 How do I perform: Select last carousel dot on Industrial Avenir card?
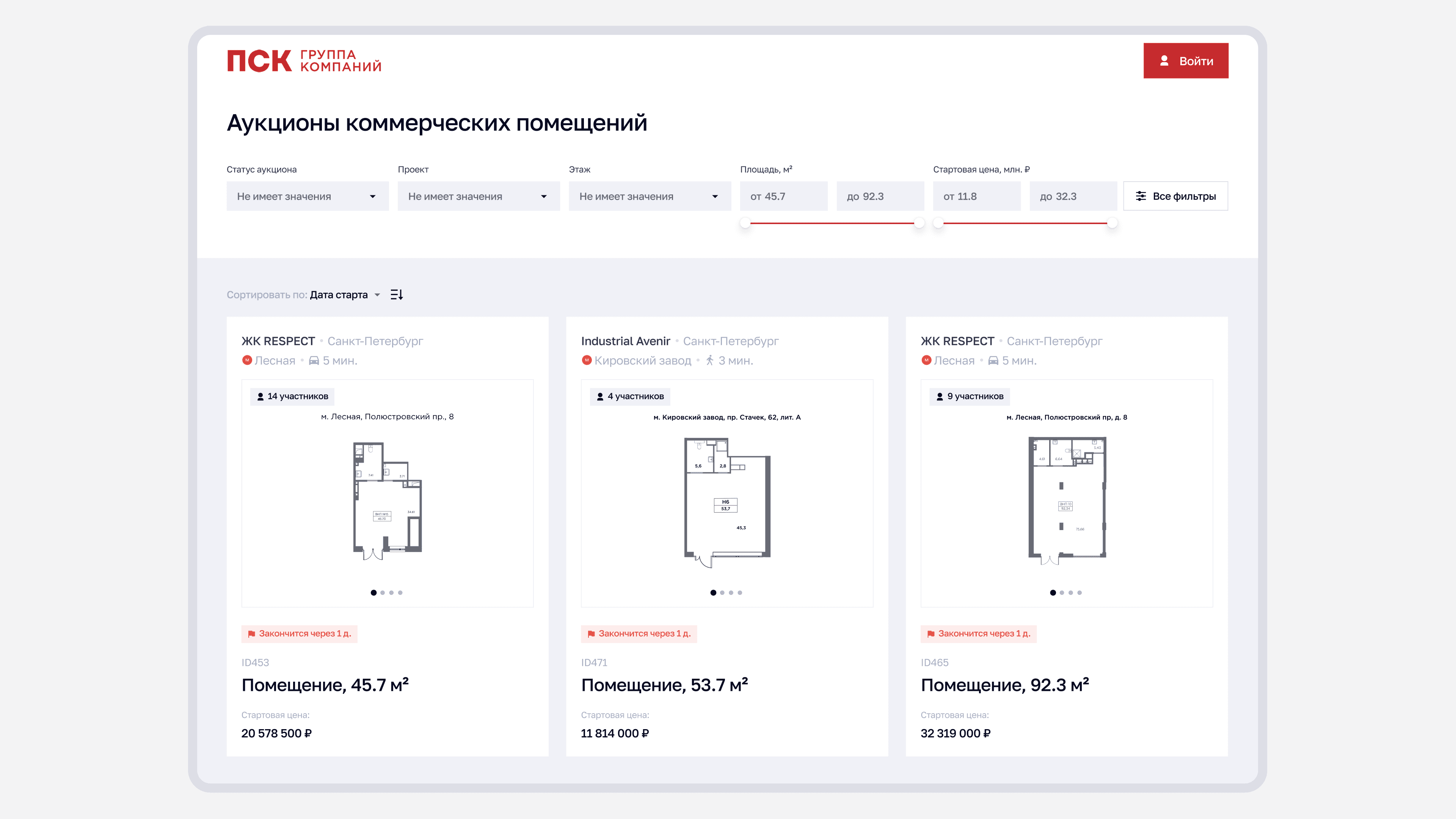(740, 592)
